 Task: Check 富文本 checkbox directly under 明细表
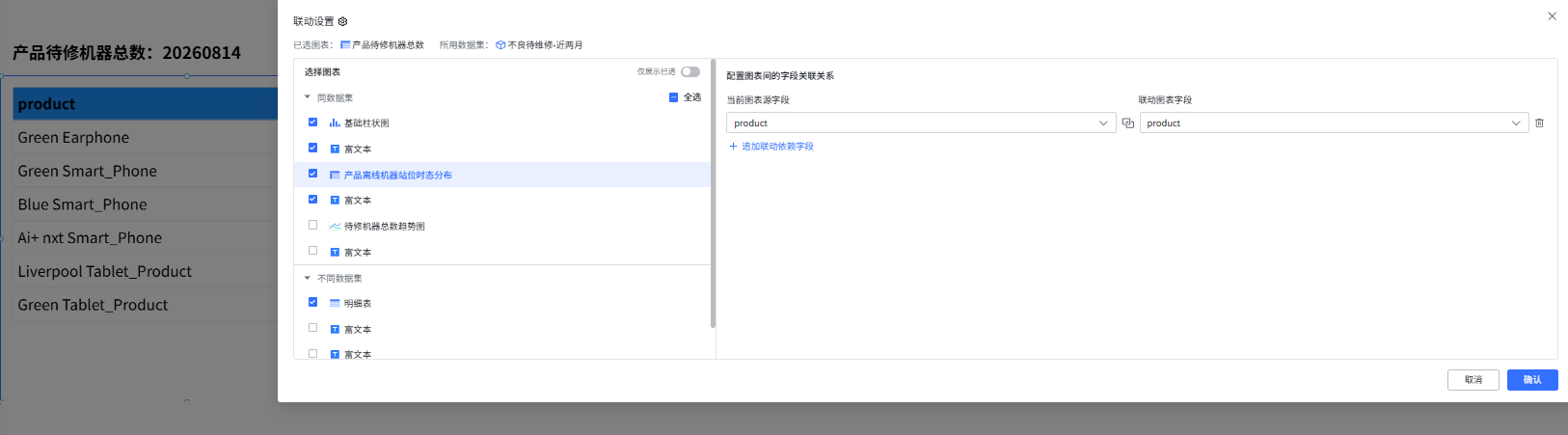point(312,328)
